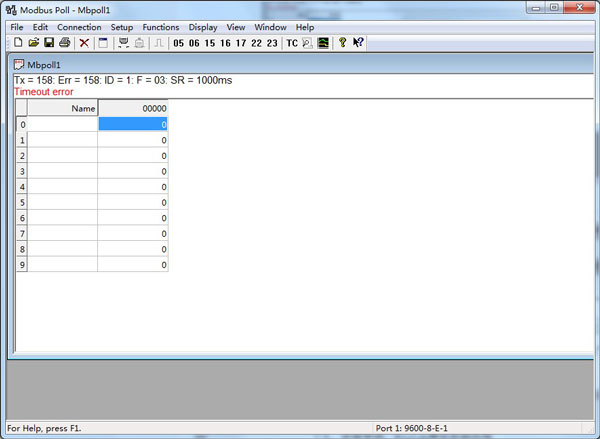
Task: Click the Connect icon in toolbar
Action: [123, 43]
